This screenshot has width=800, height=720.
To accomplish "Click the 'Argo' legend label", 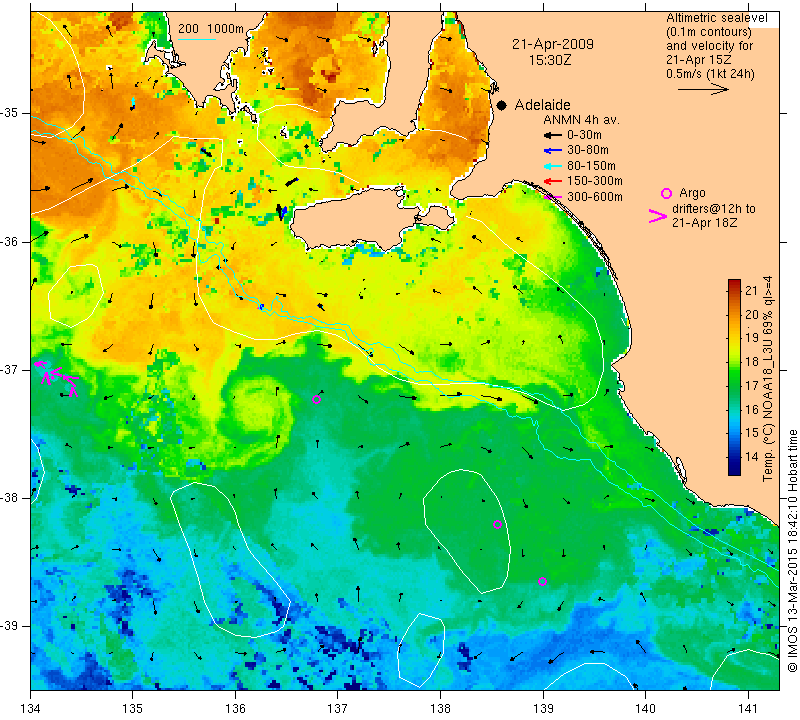I will click(692, 193).
